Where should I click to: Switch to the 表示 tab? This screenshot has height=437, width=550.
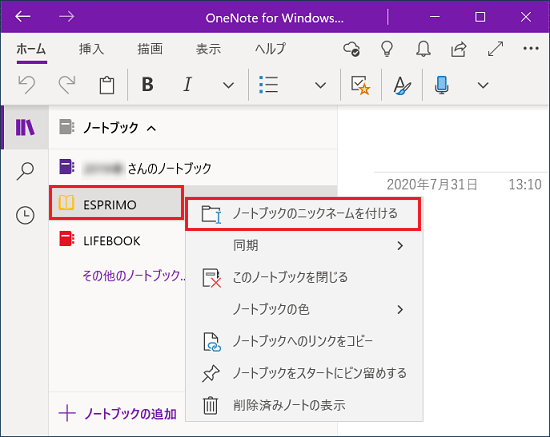point(208,49)
